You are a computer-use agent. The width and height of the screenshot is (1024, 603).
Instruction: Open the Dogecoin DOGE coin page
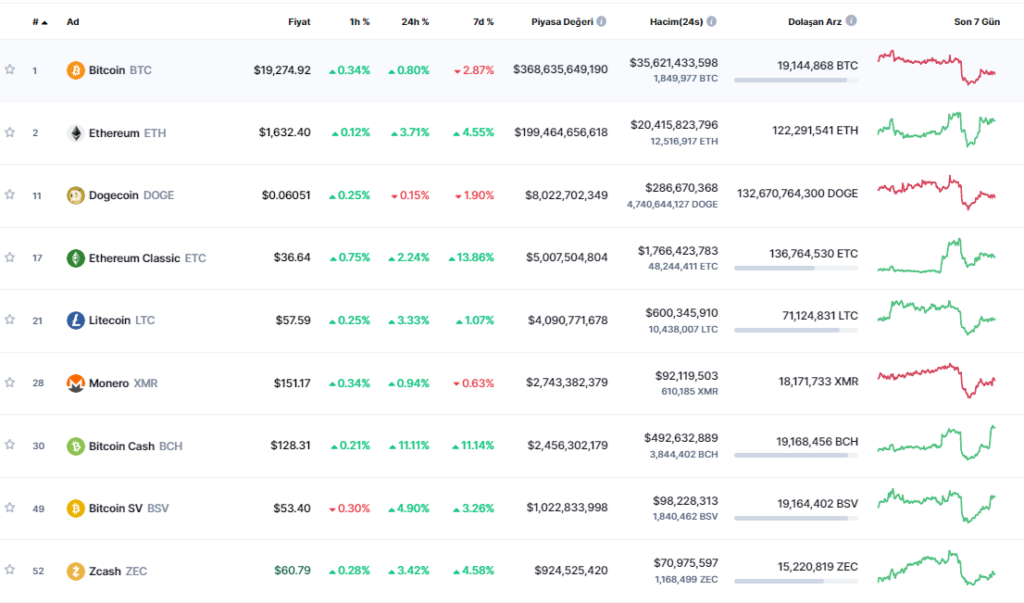click(x=131, y=195)
